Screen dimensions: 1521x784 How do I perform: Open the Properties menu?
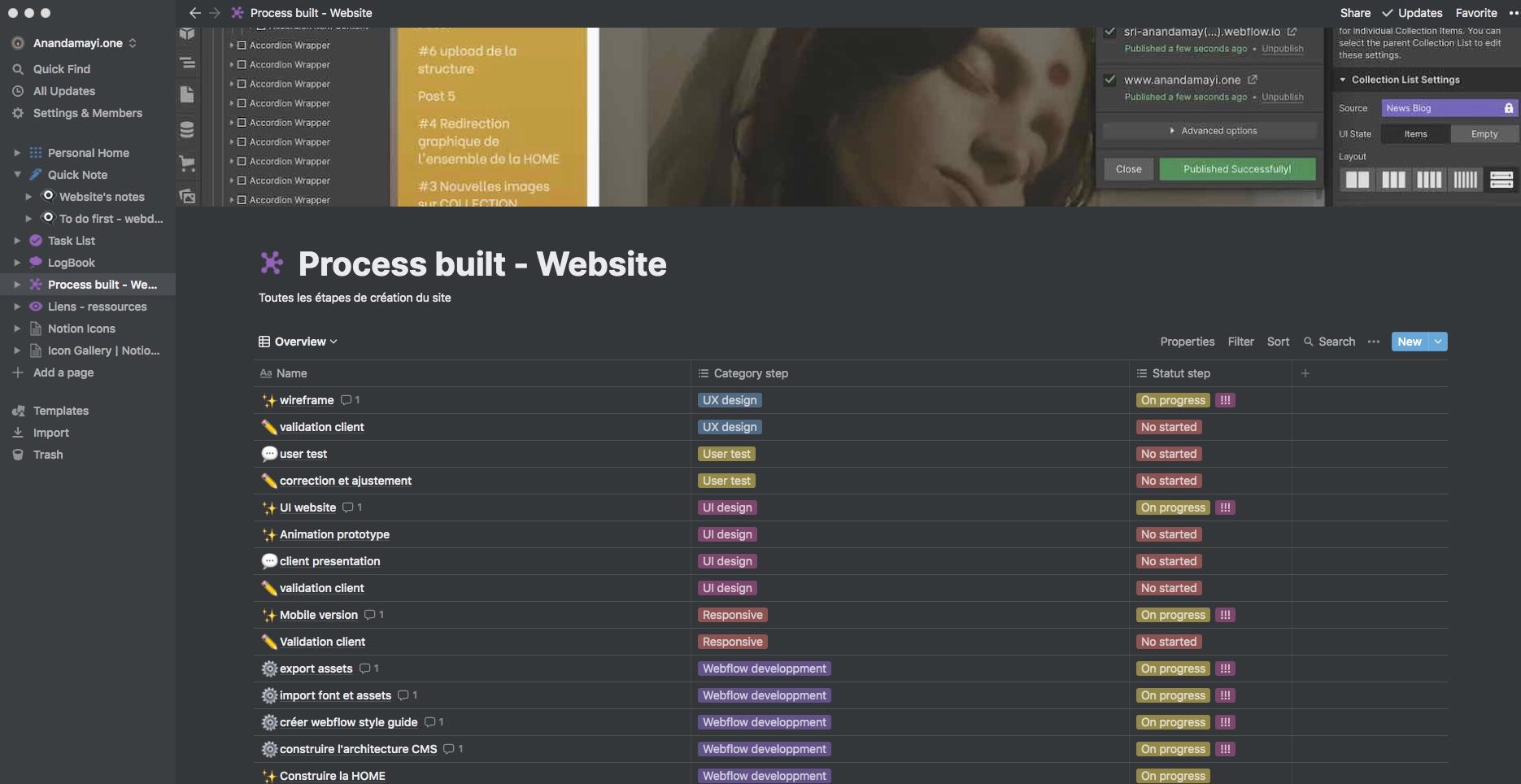coord(1187,342)
